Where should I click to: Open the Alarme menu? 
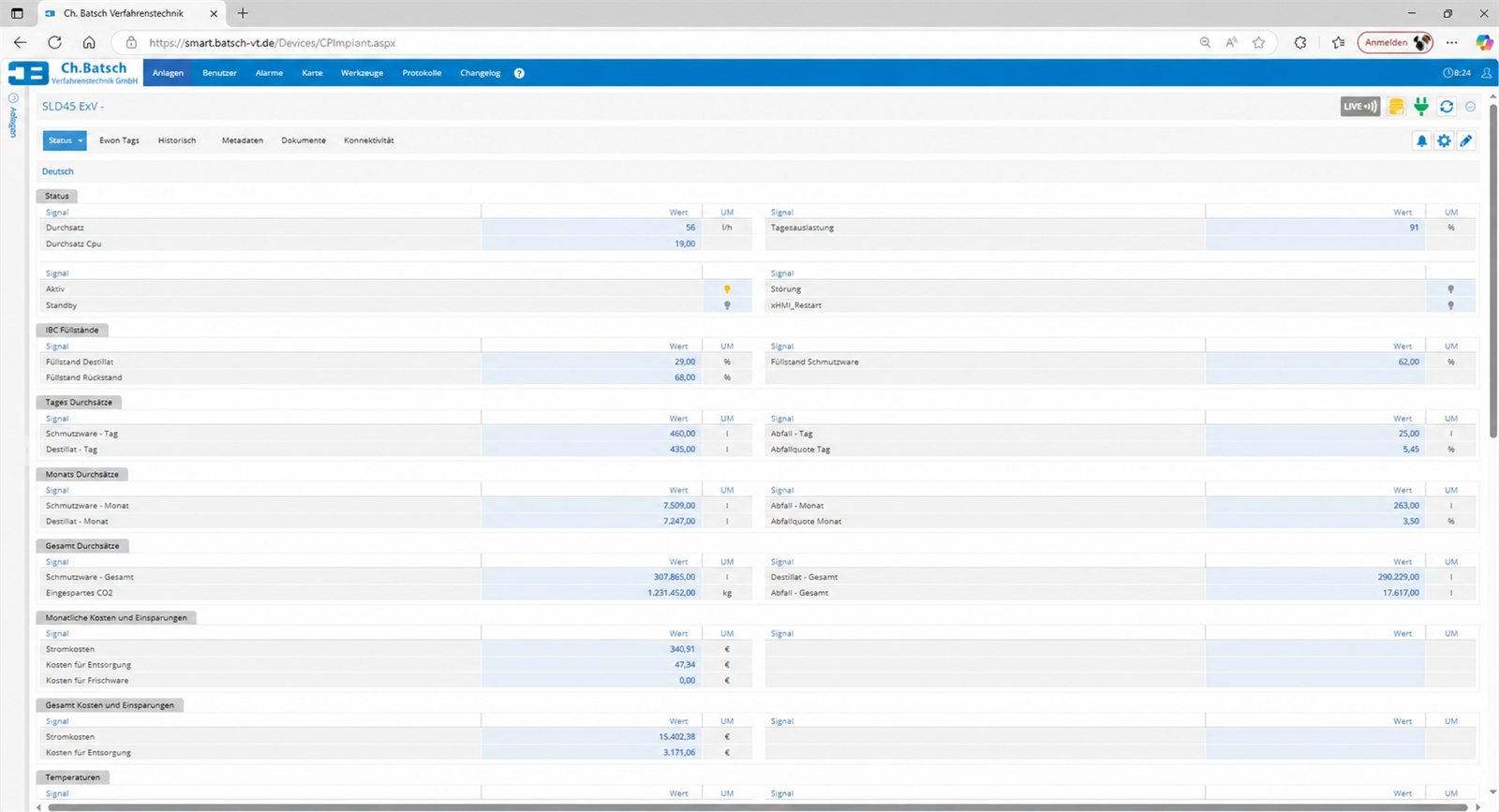click(269, 73)
